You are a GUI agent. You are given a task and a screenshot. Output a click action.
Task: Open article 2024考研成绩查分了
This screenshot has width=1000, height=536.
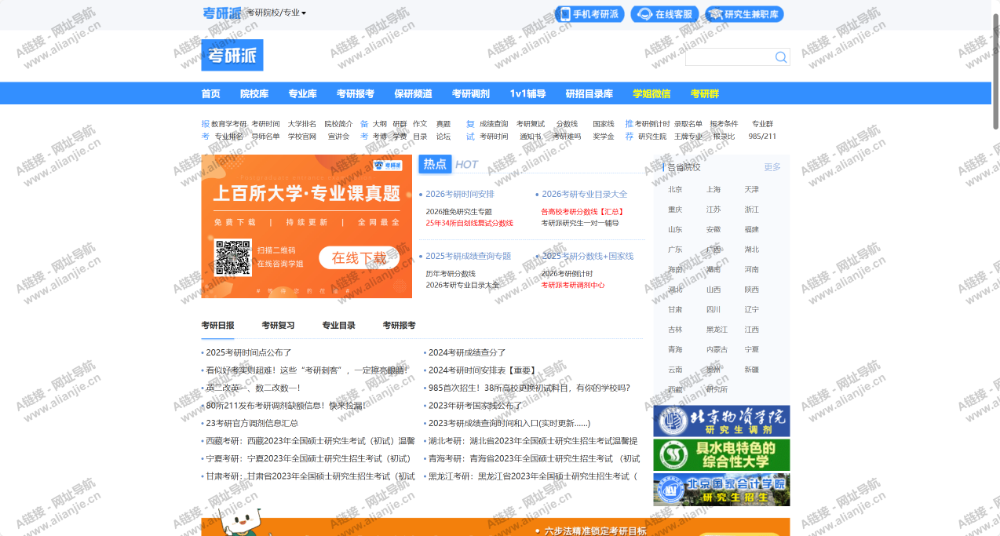tap(467, 352)
